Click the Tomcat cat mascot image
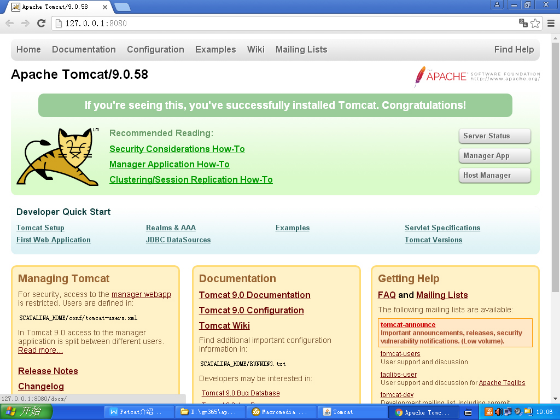Screen dimensions: 560x420 [59, 156]
